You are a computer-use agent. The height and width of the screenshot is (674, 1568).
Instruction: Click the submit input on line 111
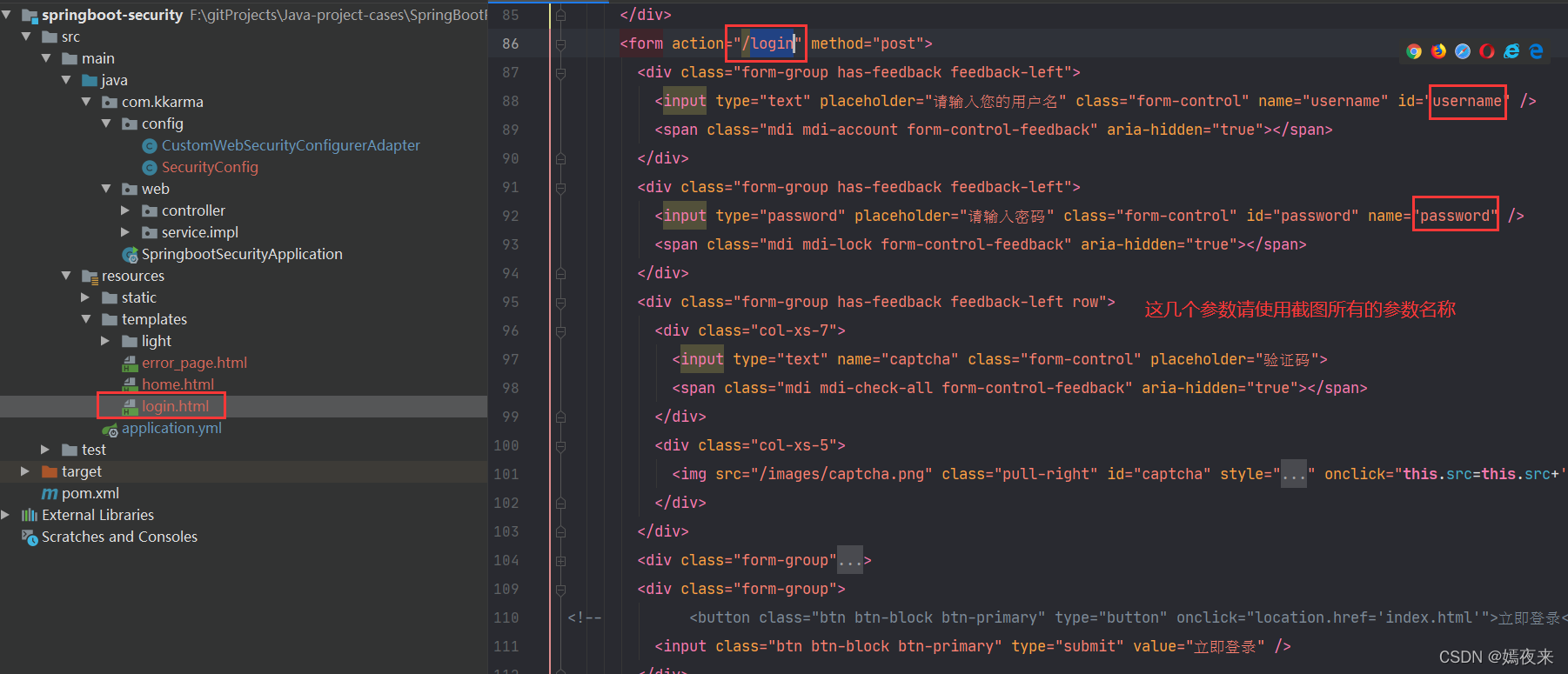(x=973, y=646)
